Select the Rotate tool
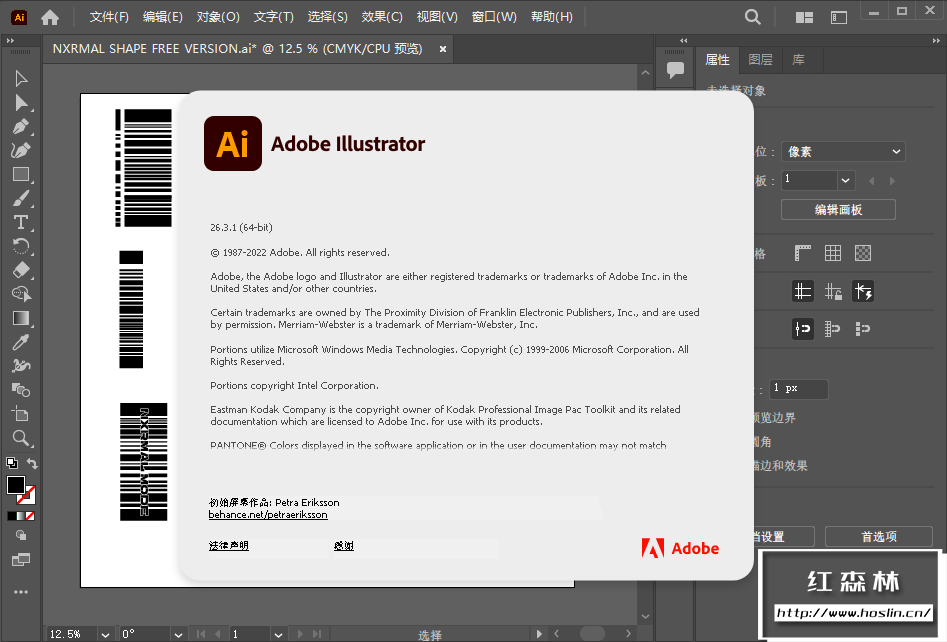The width and height of the screenshot is (947, 642). click(21, 246)
